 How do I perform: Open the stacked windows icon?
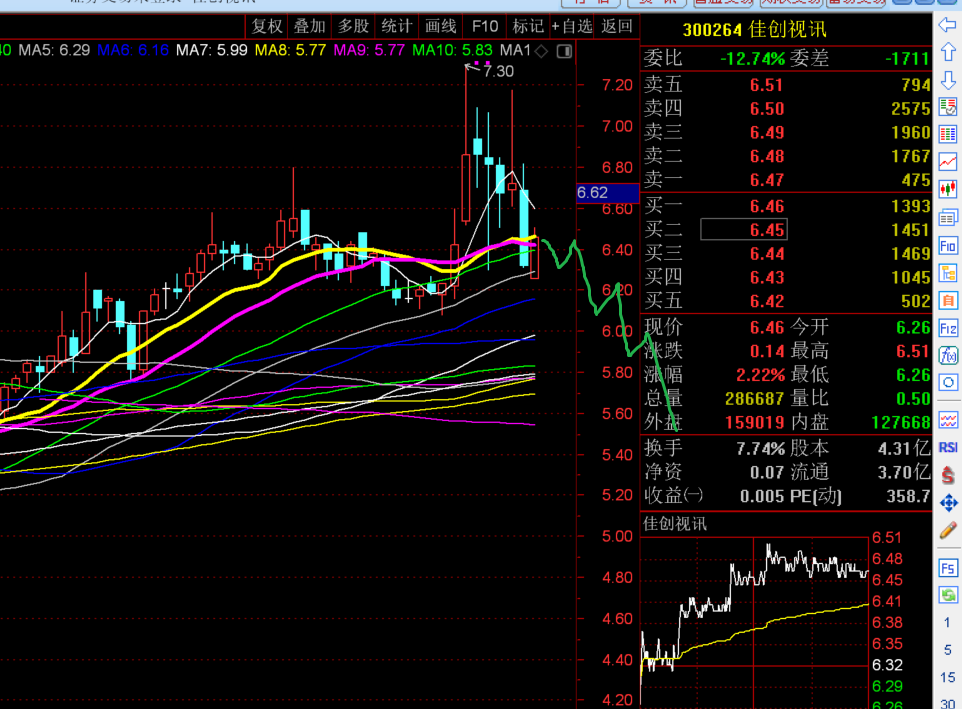(x=948, y=217)
